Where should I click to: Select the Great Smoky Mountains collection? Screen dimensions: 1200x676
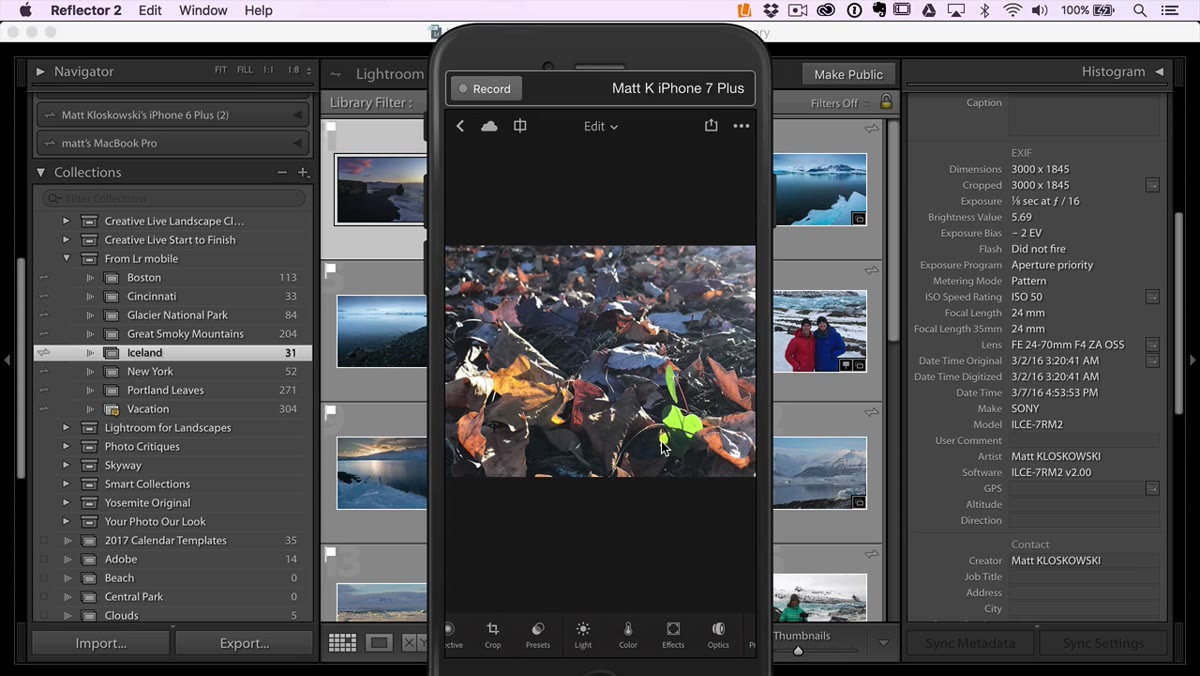tap(185, 334)
